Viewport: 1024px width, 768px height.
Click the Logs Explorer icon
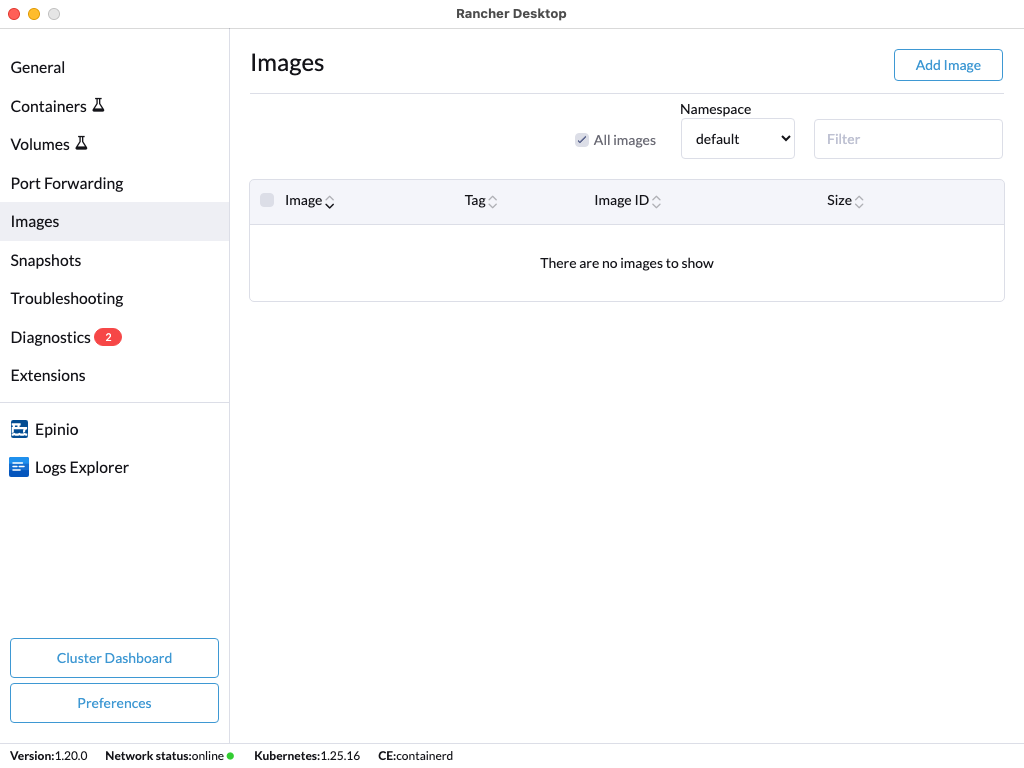(x=19, y=468)
